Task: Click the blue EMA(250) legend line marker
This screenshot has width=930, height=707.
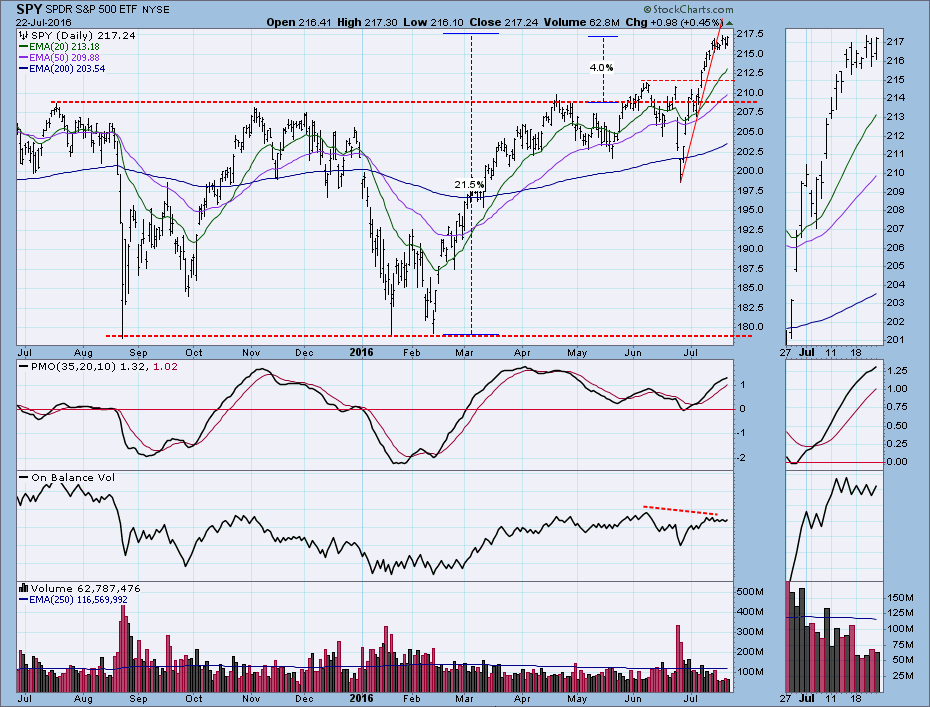Action: point(24,600)
